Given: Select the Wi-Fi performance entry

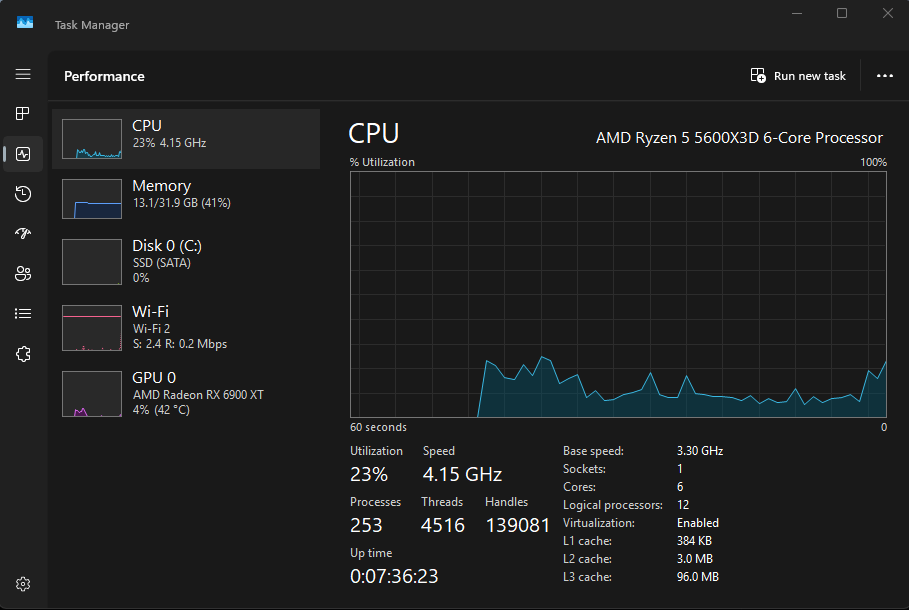Looking at the screenshot, I should (186, 328).
